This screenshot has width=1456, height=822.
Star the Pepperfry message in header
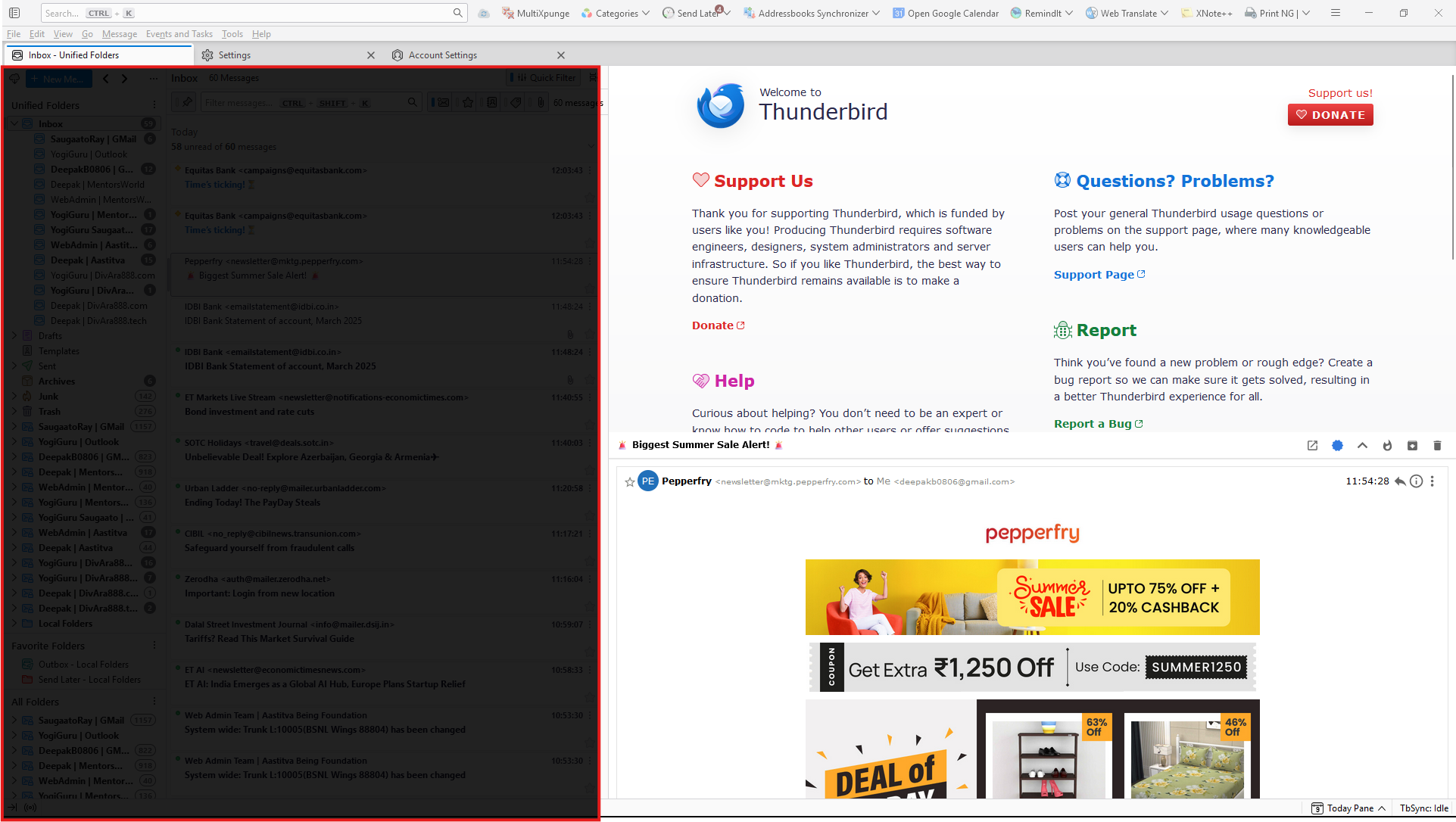629,481
